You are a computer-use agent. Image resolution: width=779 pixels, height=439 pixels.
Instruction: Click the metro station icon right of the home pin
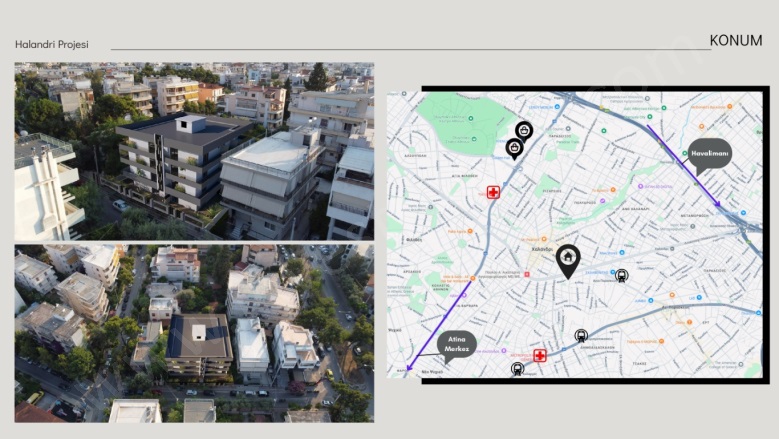621,276
